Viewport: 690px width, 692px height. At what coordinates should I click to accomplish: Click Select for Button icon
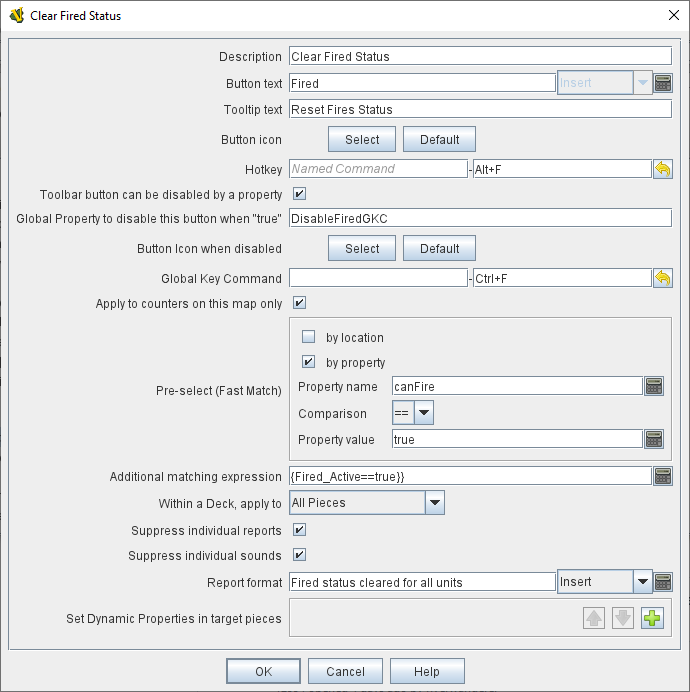click(x=362, y=139)
